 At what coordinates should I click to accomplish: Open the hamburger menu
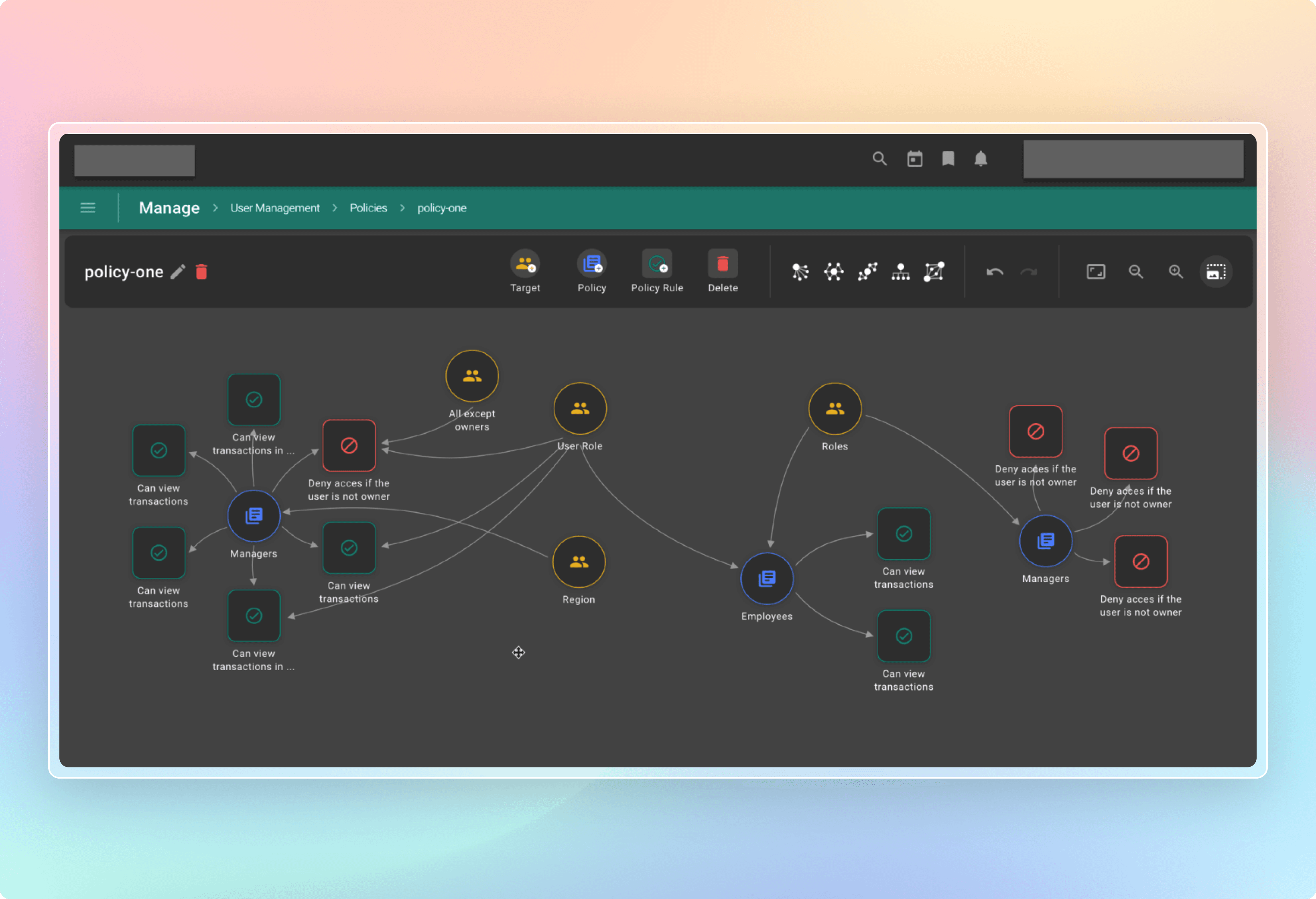click(x=88, y=207)
